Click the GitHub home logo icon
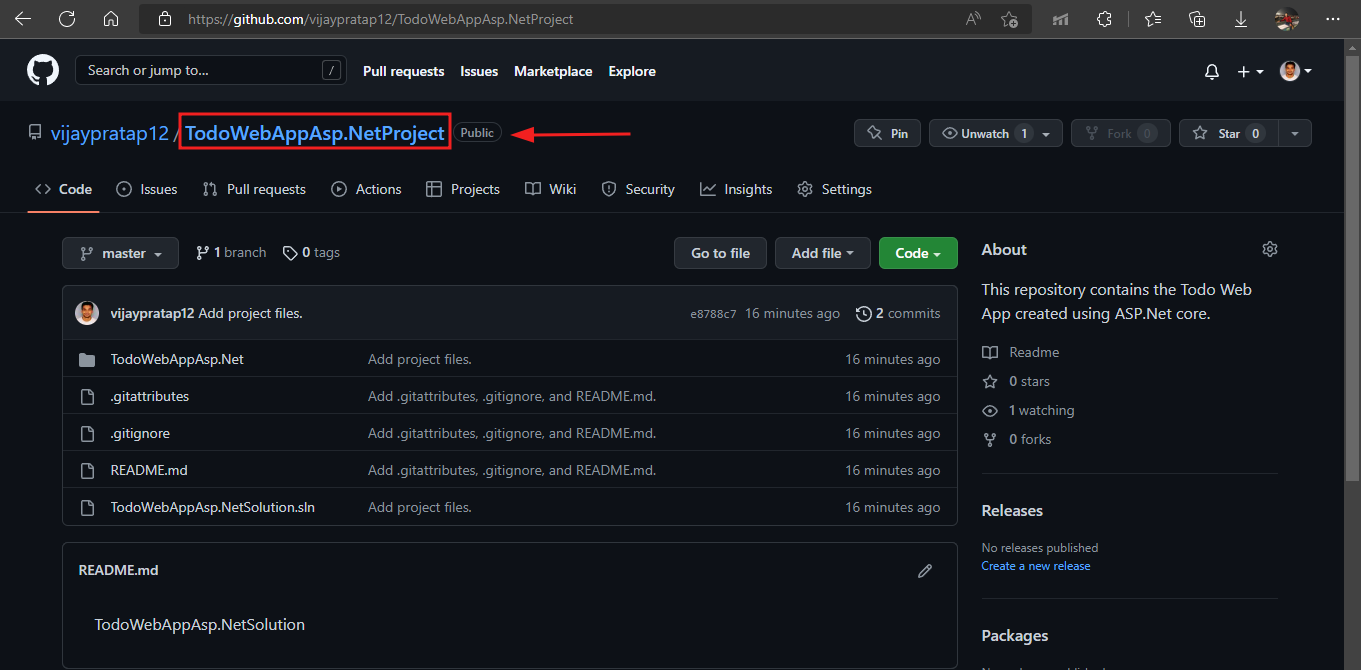This screenshot has width=1361, height=670. pyautogui.click(x=42, y=69)
